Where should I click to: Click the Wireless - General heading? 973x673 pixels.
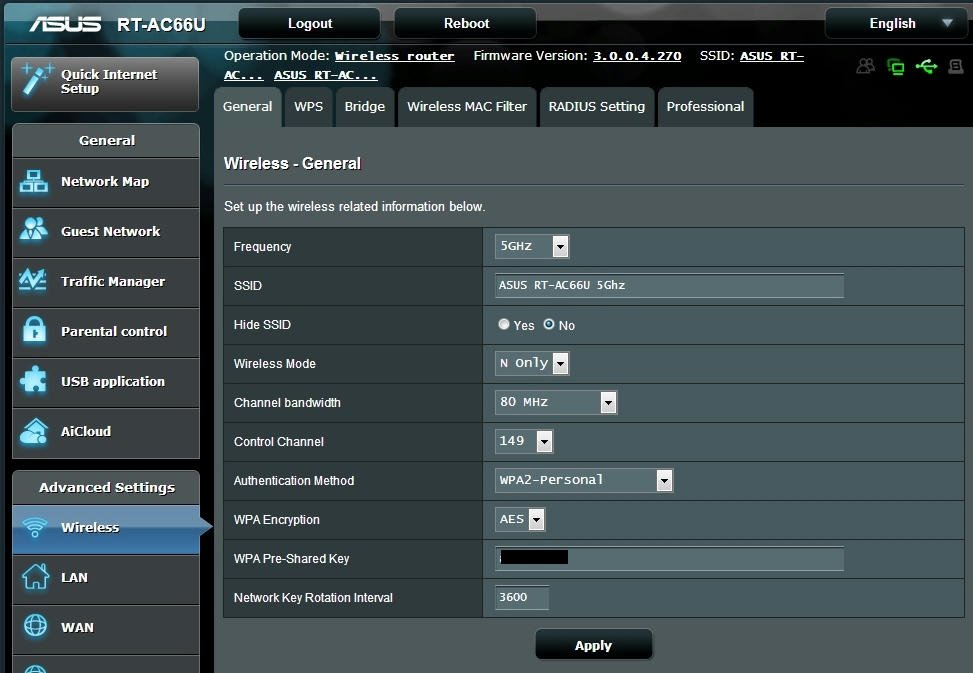pyautogui.click(x=292, y=163)
